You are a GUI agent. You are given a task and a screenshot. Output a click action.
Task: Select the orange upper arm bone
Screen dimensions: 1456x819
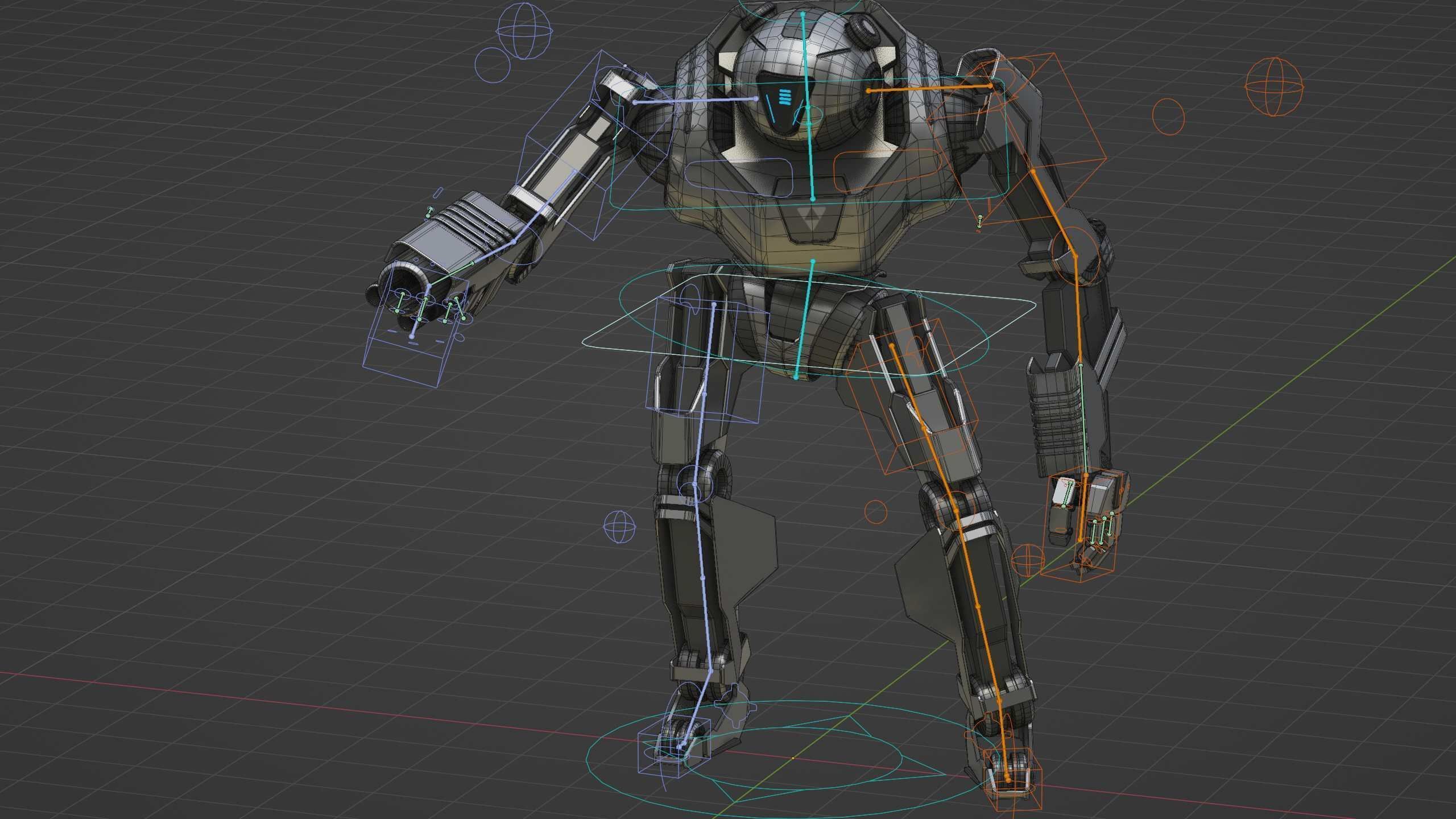(1054, 213)
